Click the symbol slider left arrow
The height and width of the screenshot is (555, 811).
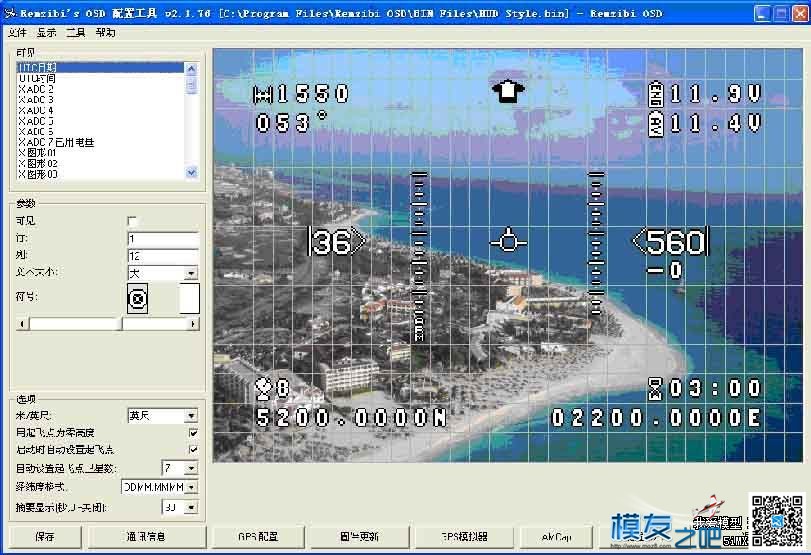22,324
